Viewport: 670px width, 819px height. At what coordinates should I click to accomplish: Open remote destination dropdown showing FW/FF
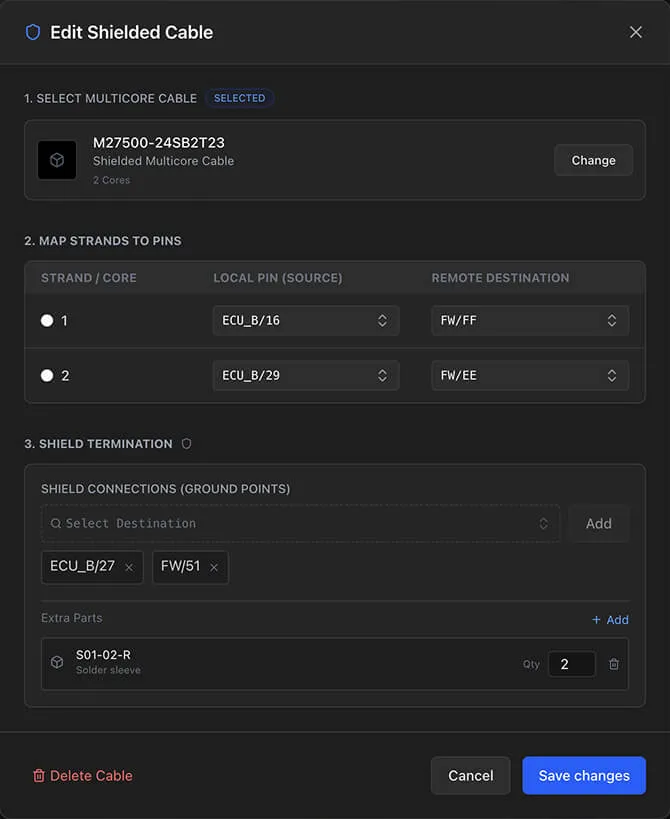pos(530,321)
